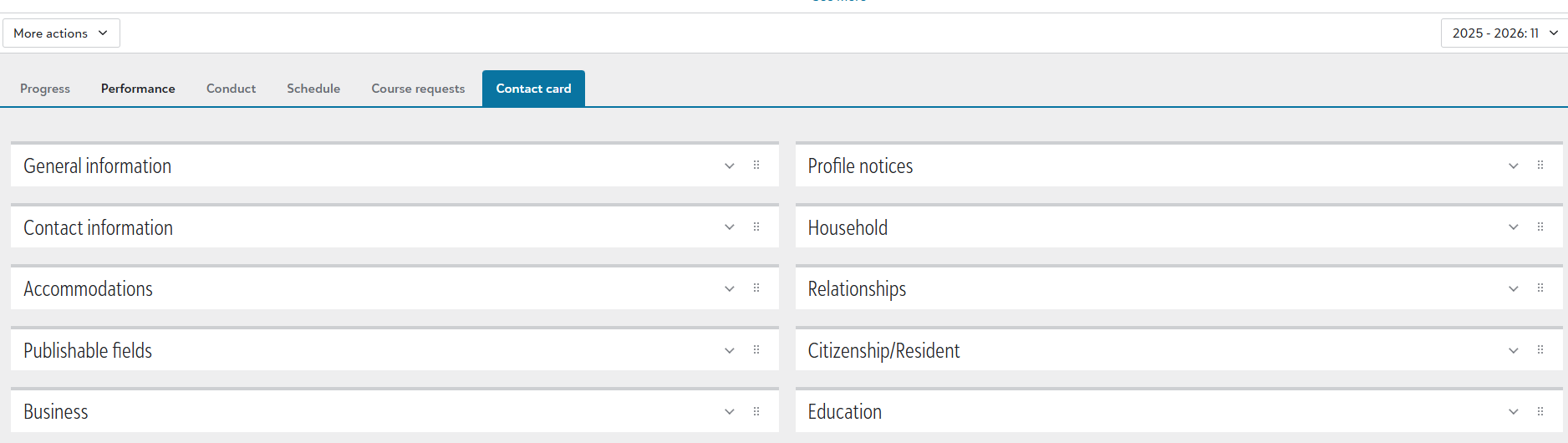Click drag handle icon on Publishable fields

click(756, 350)
